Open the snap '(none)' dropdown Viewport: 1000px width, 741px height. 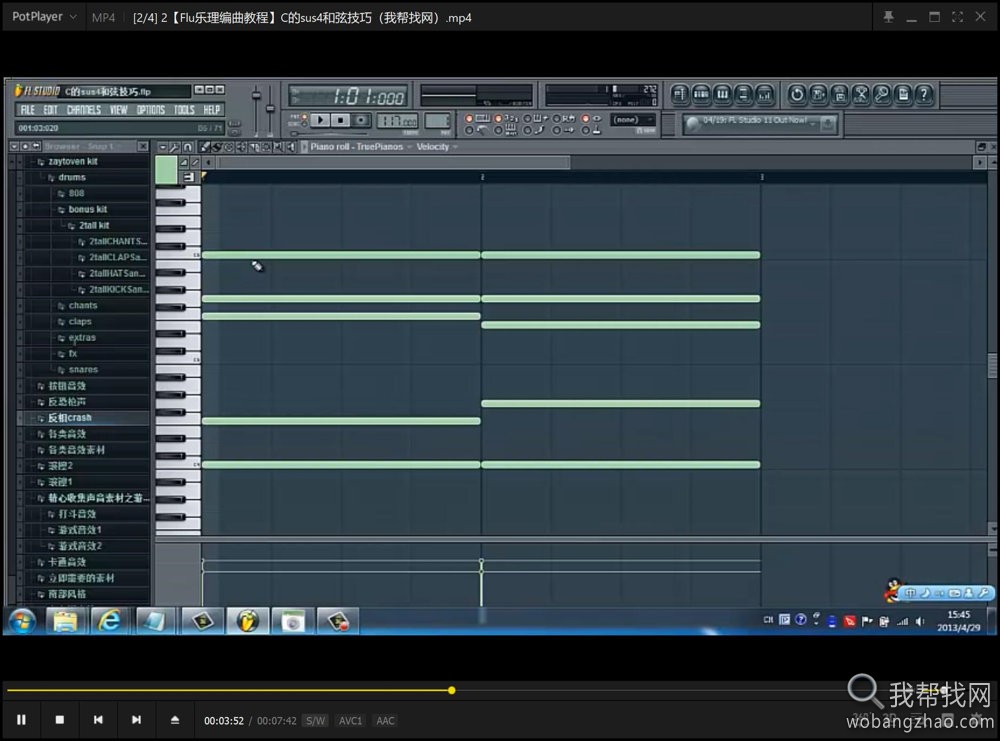pos(633,120)
